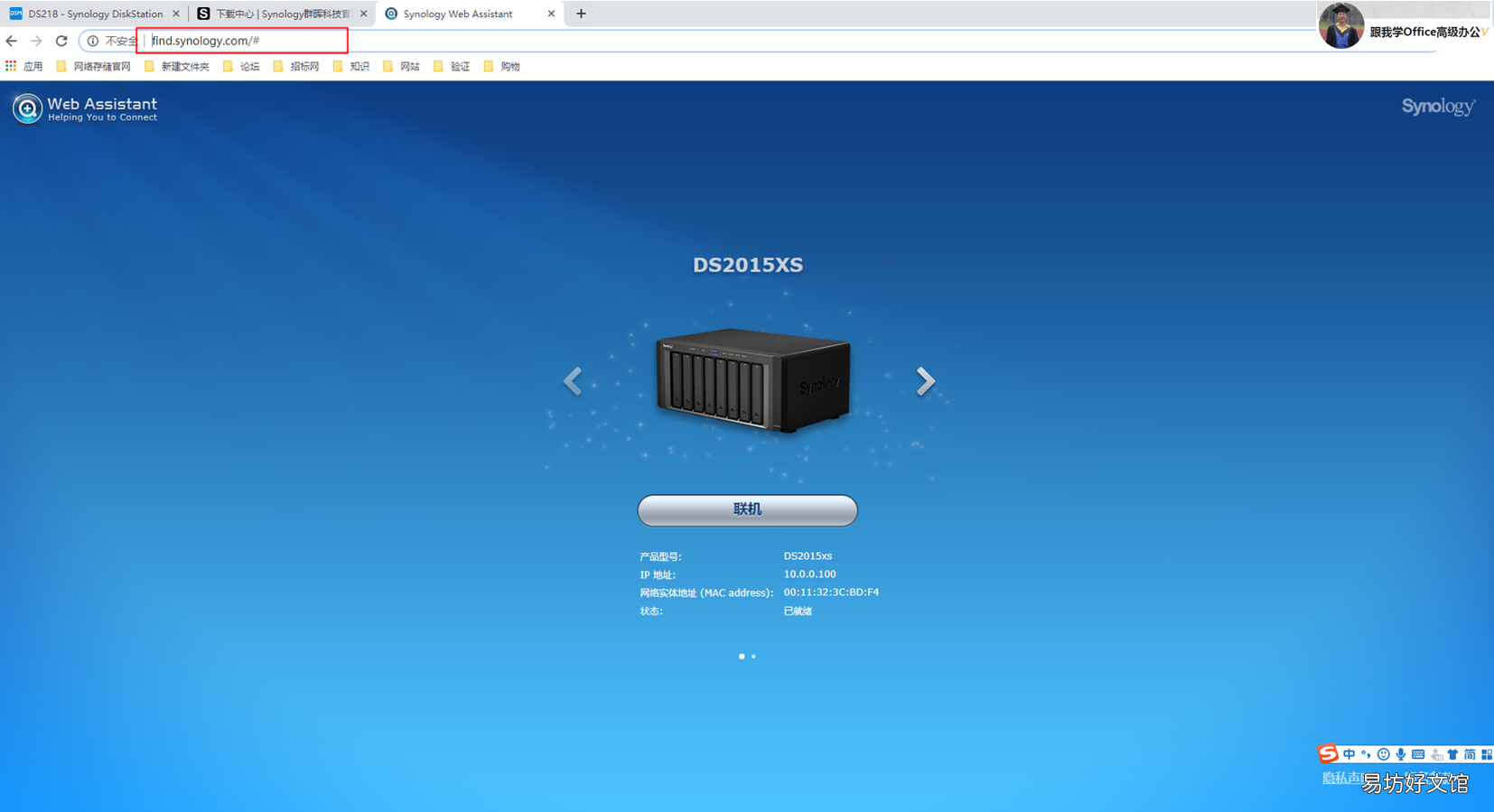This screenshot has height=812, width=1494.
Task: Open the 论坛 bookmark folder
Action: click(241, 66)
